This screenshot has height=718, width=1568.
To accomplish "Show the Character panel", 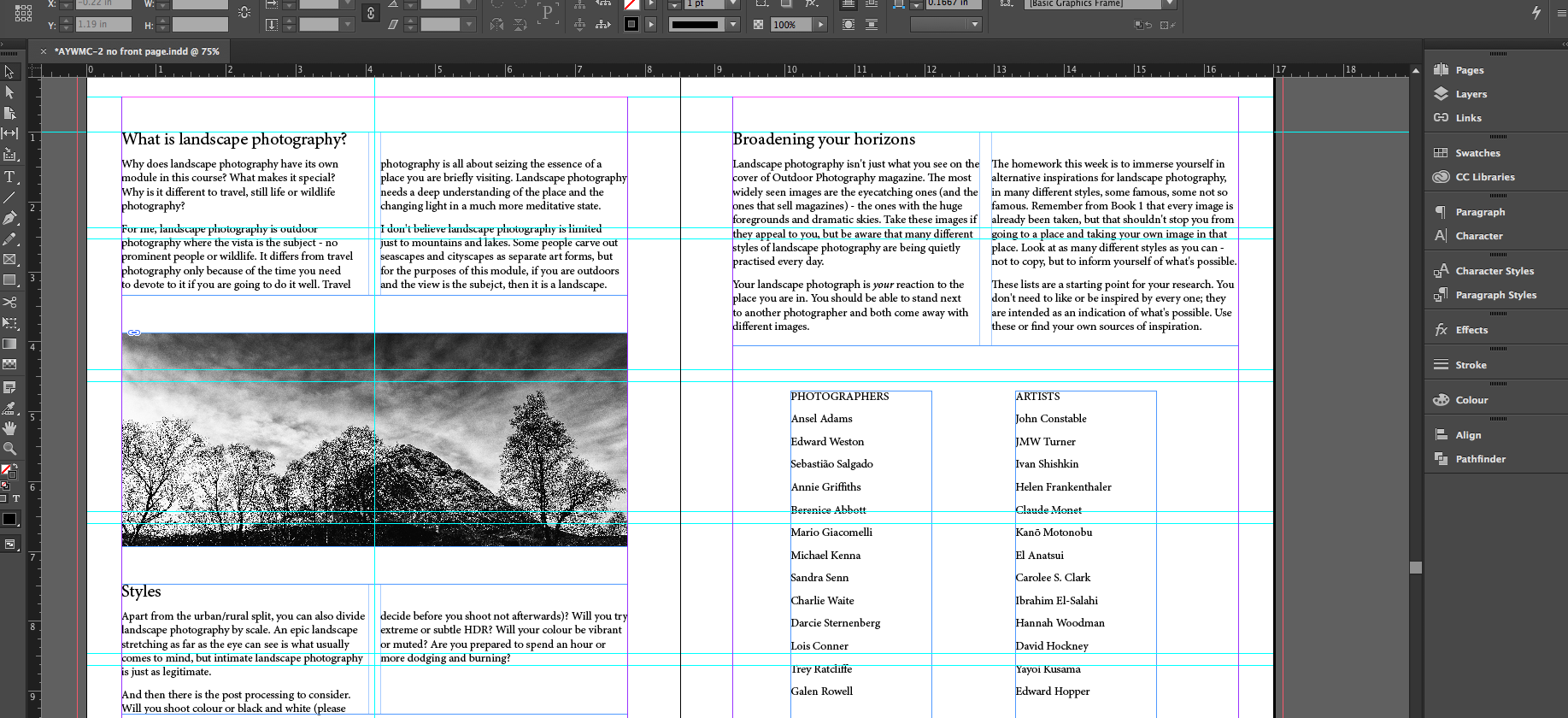I will coord(1478,236).
